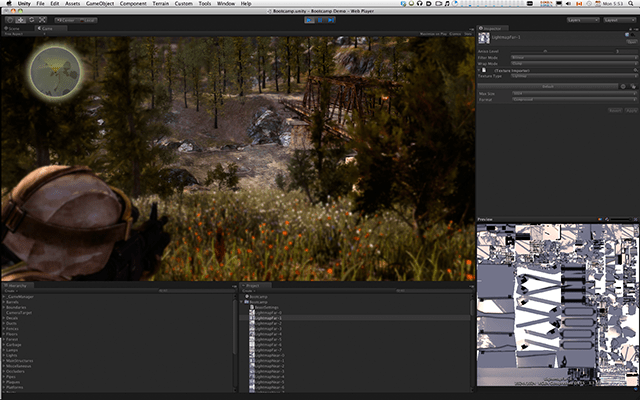Open the Filter Mode dropdown
The height and width of the screenshot is (400, 640).
[574, 58]
